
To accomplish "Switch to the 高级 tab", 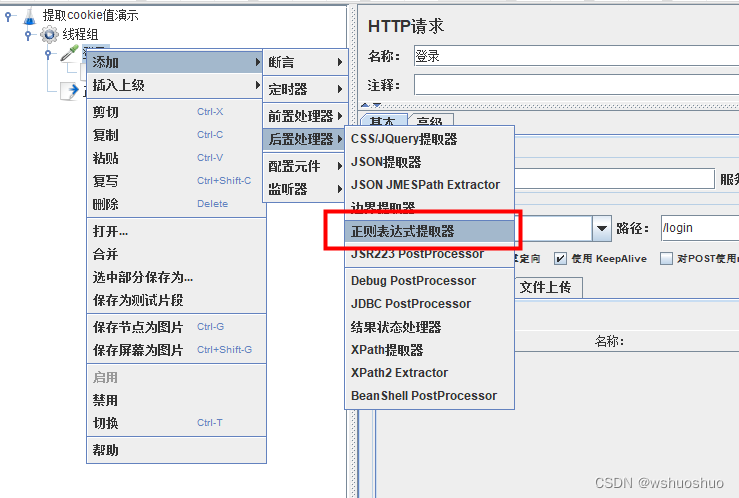I will [x=430, y=120].
